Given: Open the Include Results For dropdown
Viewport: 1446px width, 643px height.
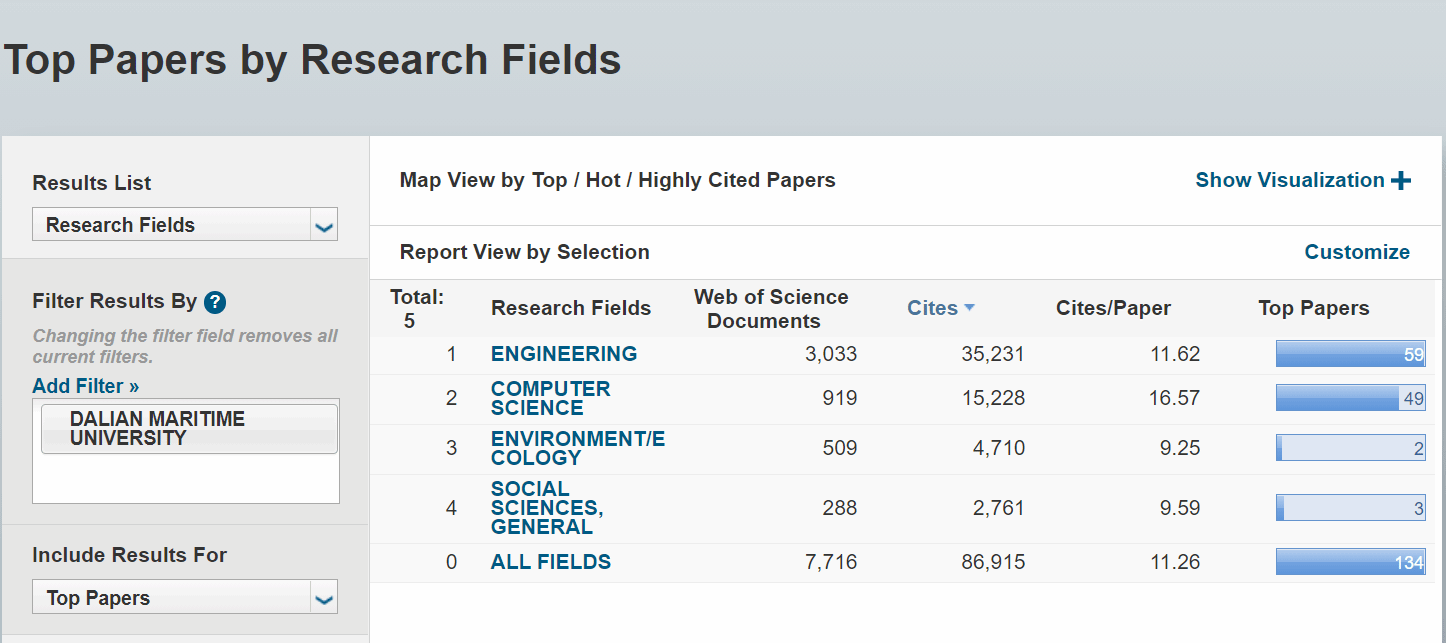Looking at the screenshot, I should tap(185, 598).
